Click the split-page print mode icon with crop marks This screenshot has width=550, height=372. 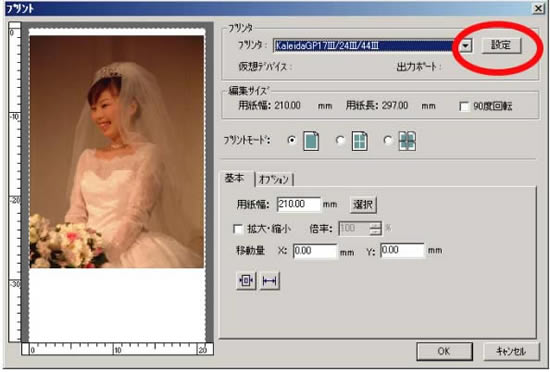pyautogui.click(x=407, y=141)
